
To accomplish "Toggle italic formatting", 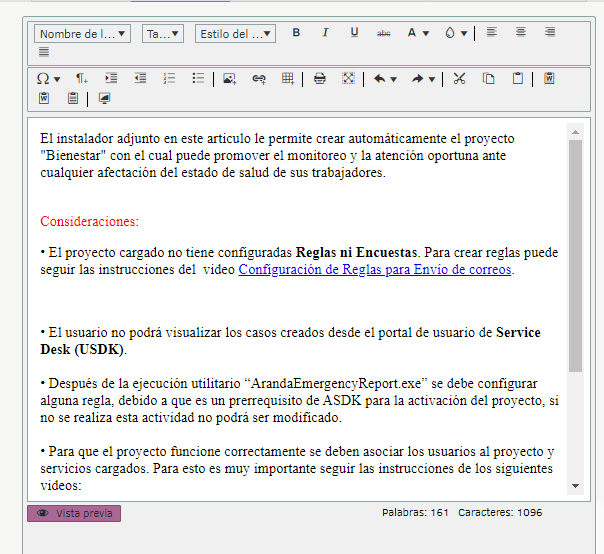I will point(325,33).
